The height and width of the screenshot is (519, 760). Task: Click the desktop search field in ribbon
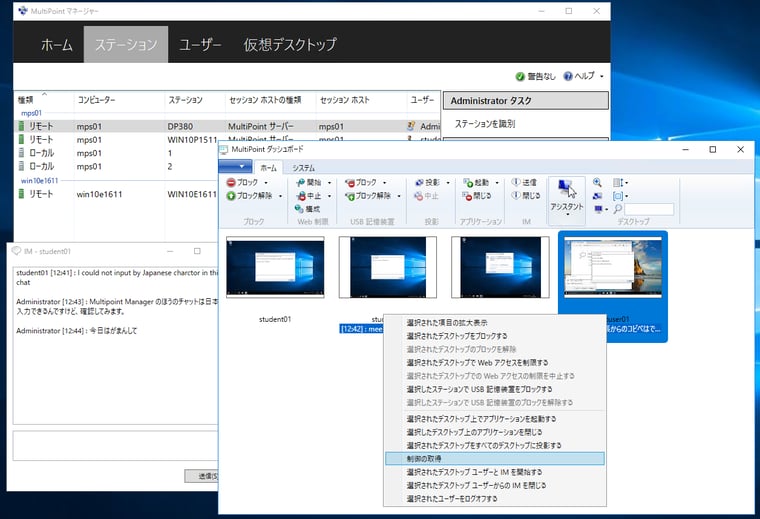tap(648, 210)
